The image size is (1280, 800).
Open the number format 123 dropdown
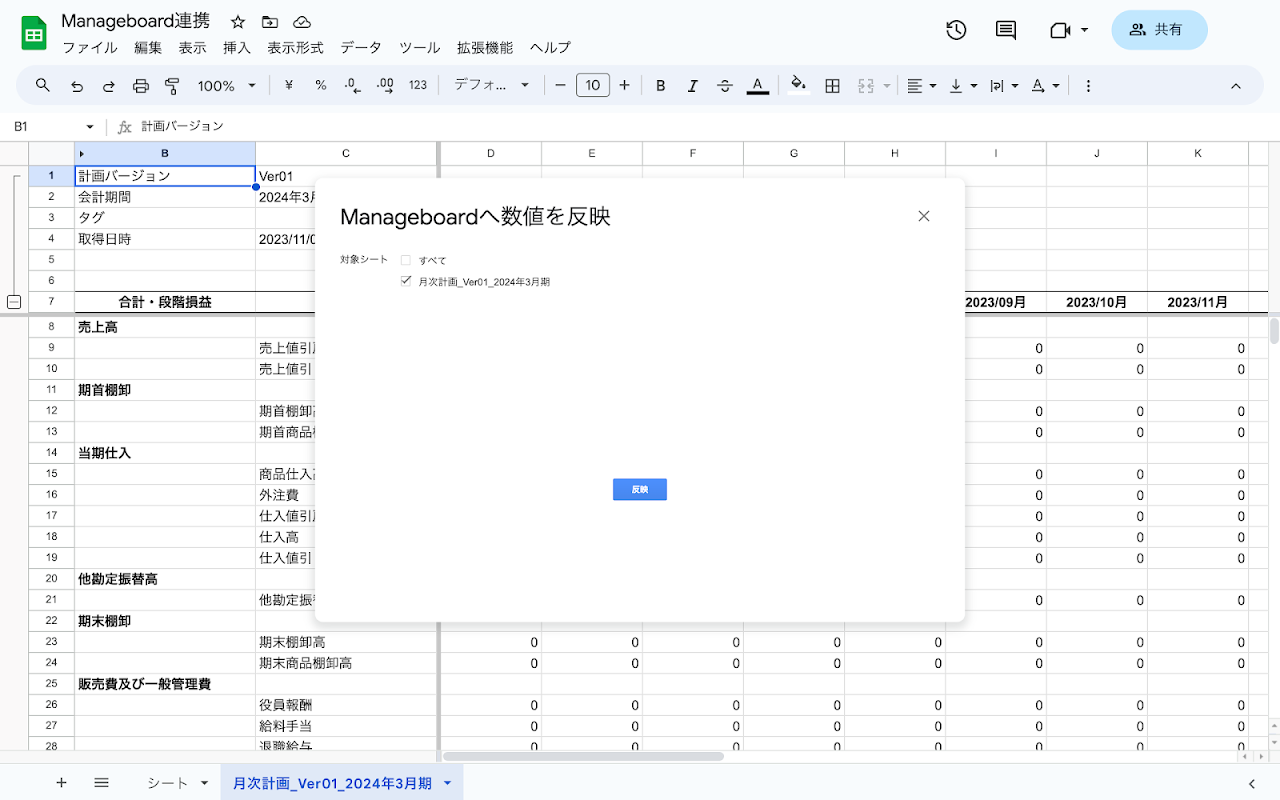[x=418, y=86]
